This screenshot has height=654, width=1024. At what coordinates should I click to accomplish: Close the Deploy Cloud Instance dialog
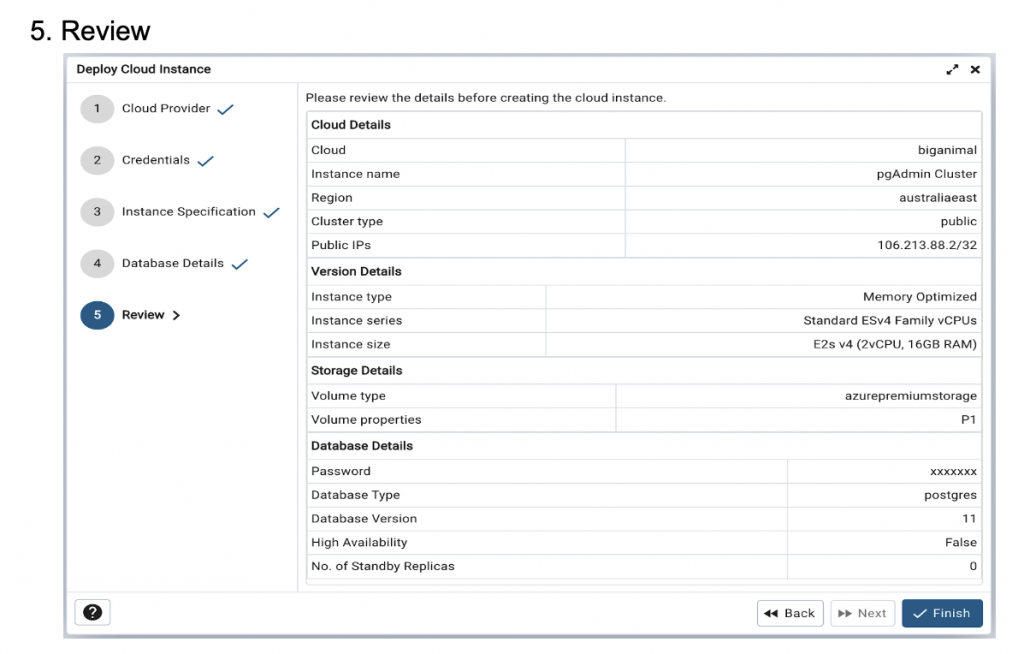[x=975, y=69]
